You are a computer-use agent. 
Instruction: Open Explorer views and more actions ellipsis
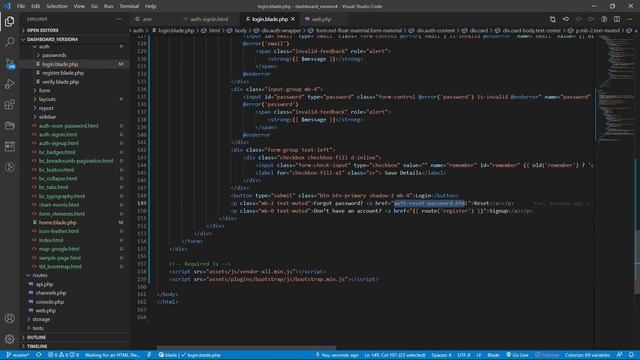tap(119, 19)
